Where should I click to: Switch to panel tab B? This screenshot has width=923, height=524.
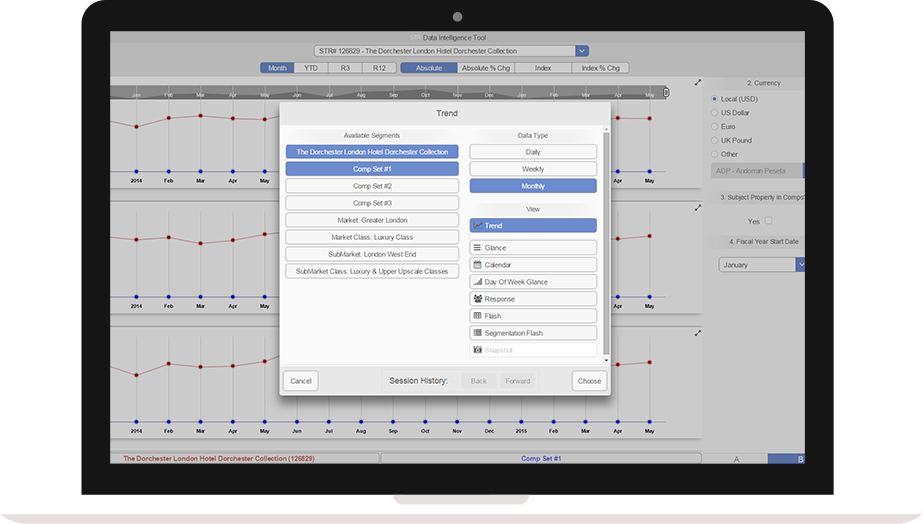point(787,459)
